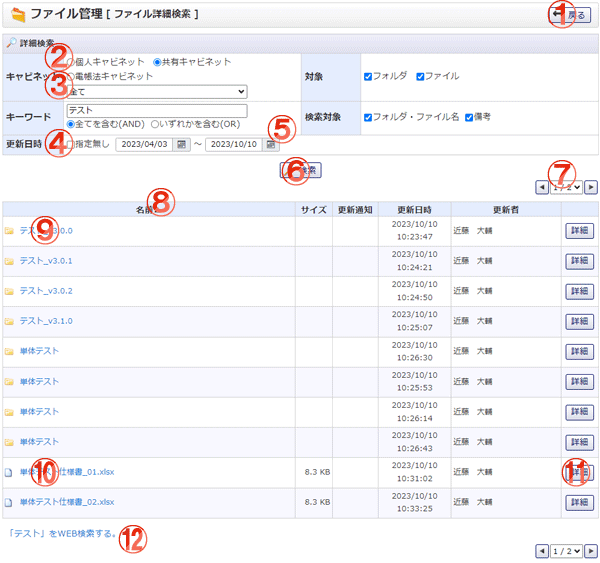The height and width of the screenshot is (563, 600).
Task: Click the 更新者 column header
Action: [506, 210]
